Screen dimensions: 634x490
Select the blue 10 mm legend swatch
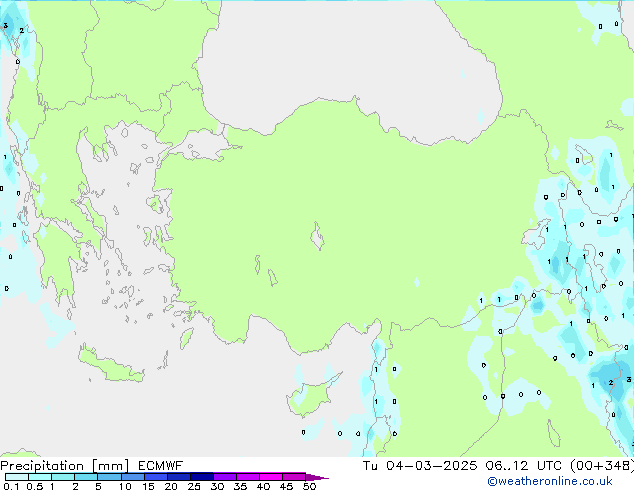[x=132, y=477]
